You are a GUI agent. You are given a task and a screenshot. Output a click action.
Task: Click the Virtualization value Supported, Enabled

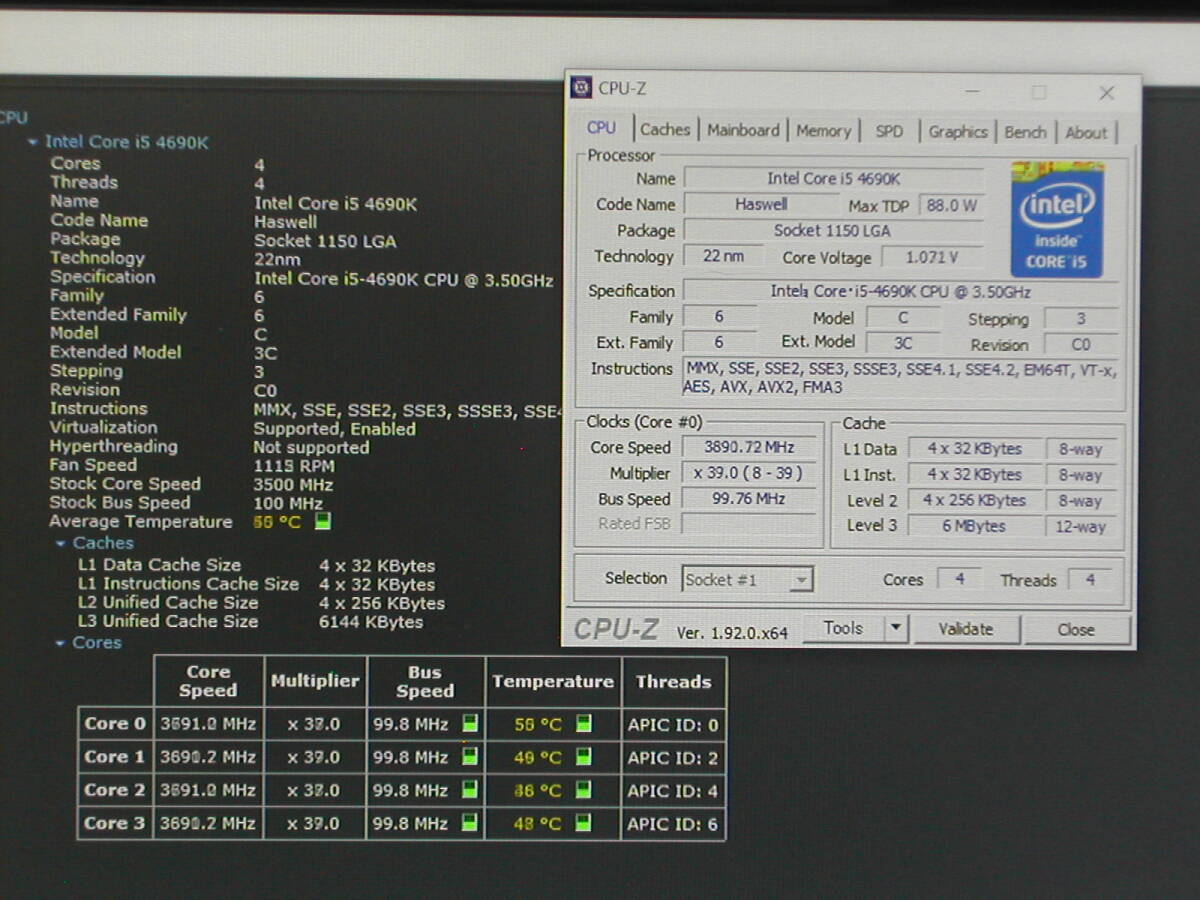click(x=335, y=429)
